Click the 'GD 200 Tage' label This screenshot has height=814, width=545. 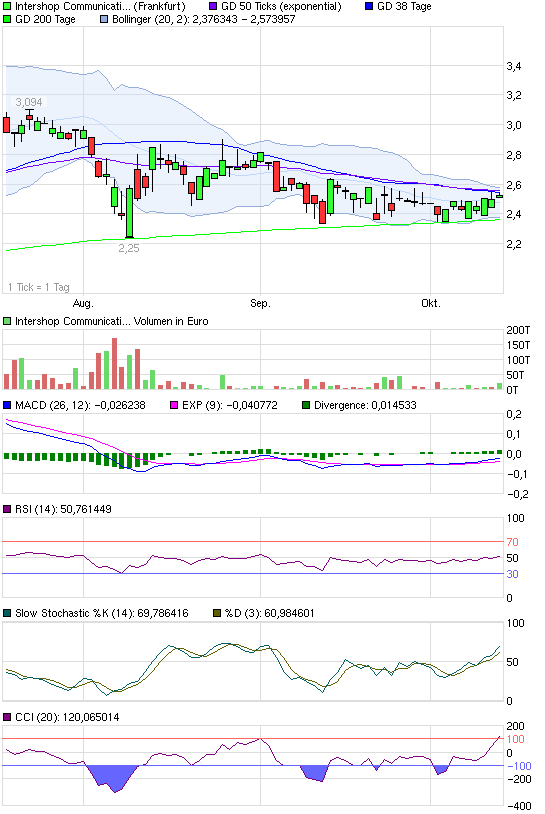click(x=45, y=20)
